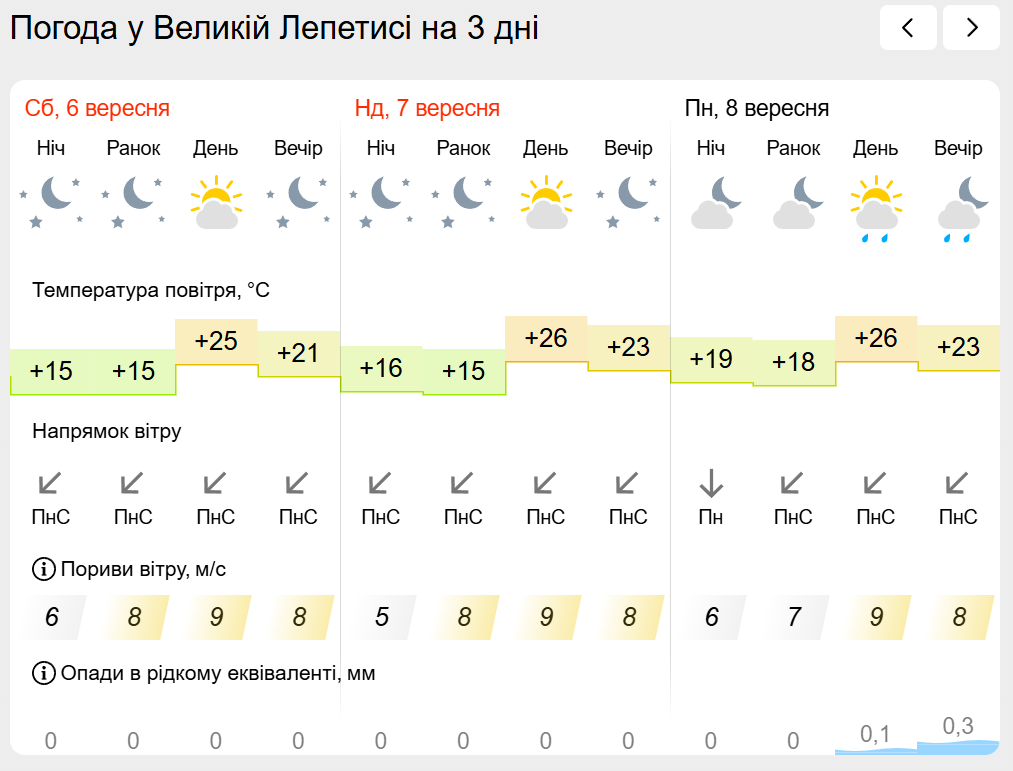Click Sunday daytime partly sunny icon
Image resolution: width=1013 pixels, height=771 pixels.
(547, 202)
